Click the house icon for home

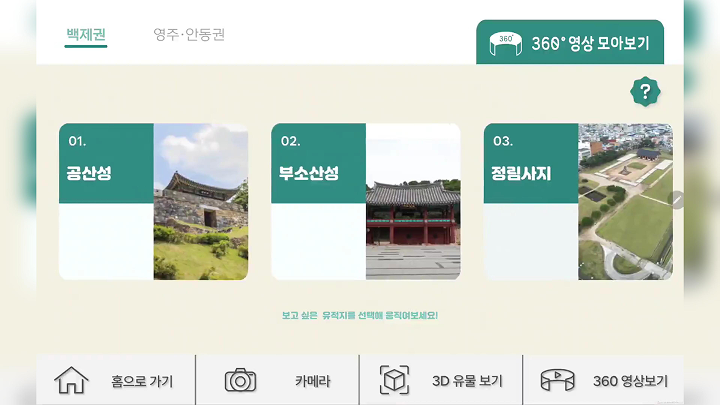click(x=71, y=380)
